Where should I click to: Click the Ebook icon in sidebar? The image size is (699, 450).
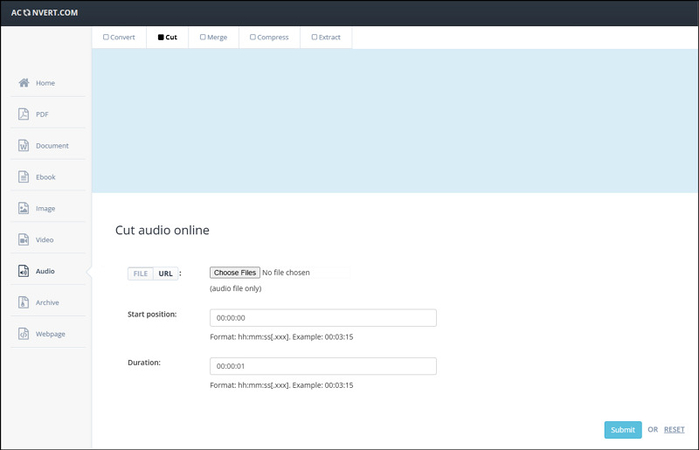pos(24,177)
